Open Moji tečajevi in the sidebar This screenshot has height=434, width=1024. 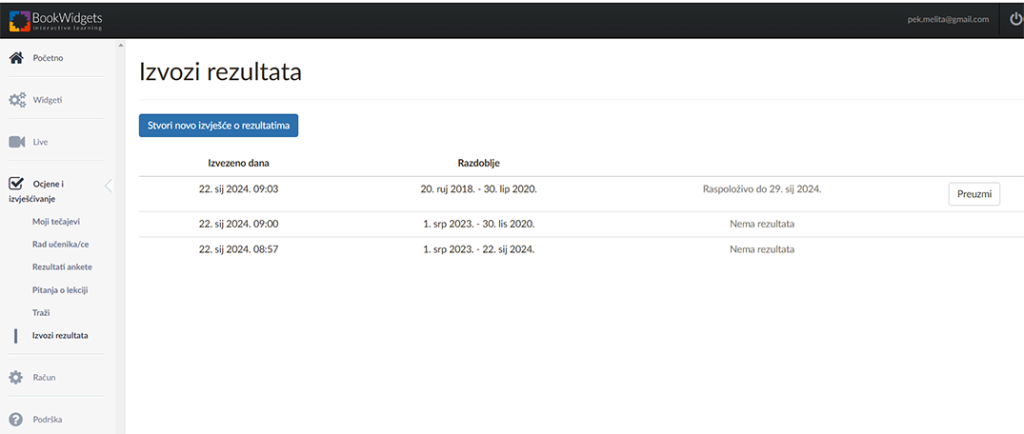55,221
